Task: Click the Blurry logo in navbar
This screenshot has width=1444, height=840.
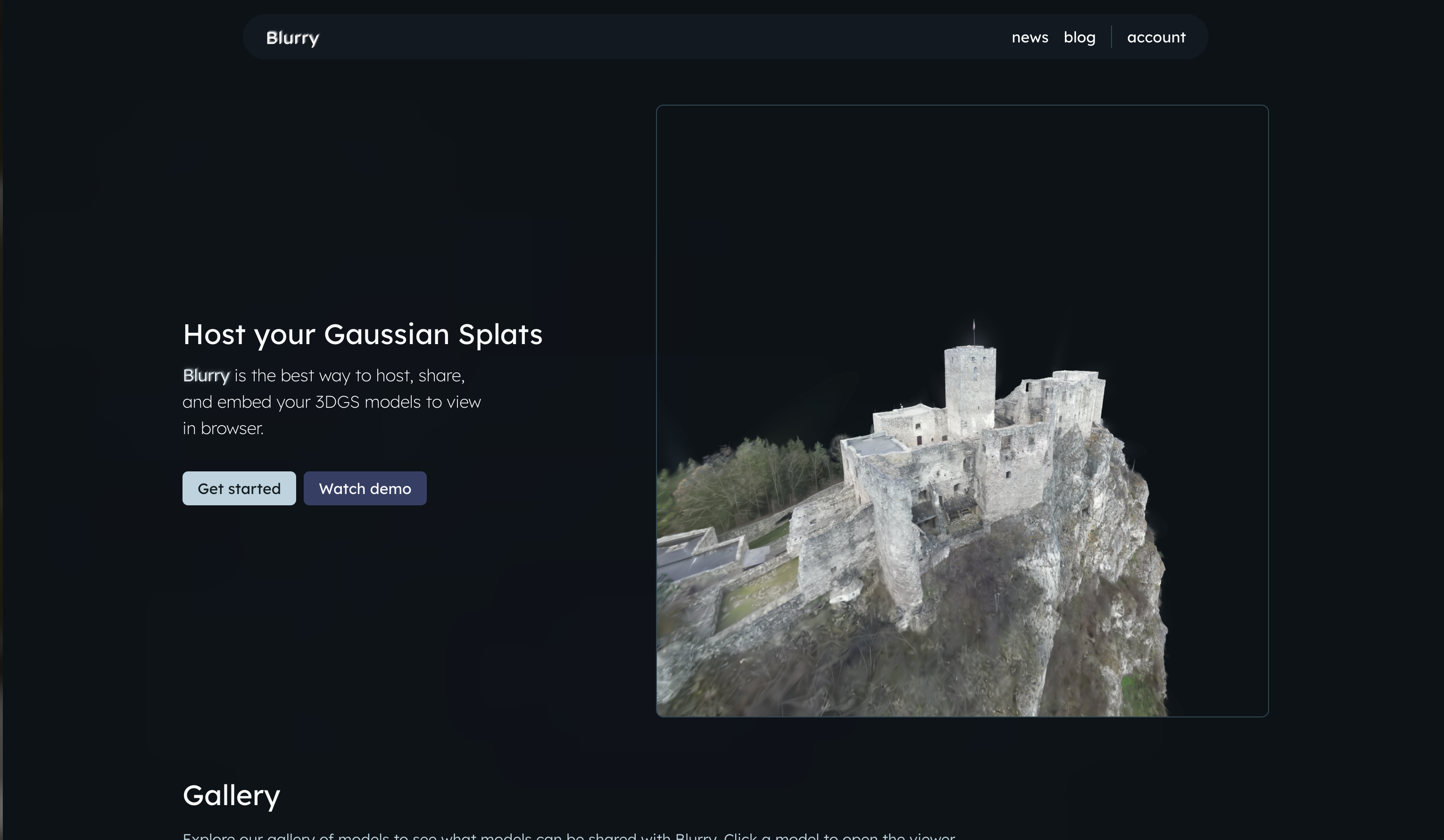Action: click(x=292, y=38)
